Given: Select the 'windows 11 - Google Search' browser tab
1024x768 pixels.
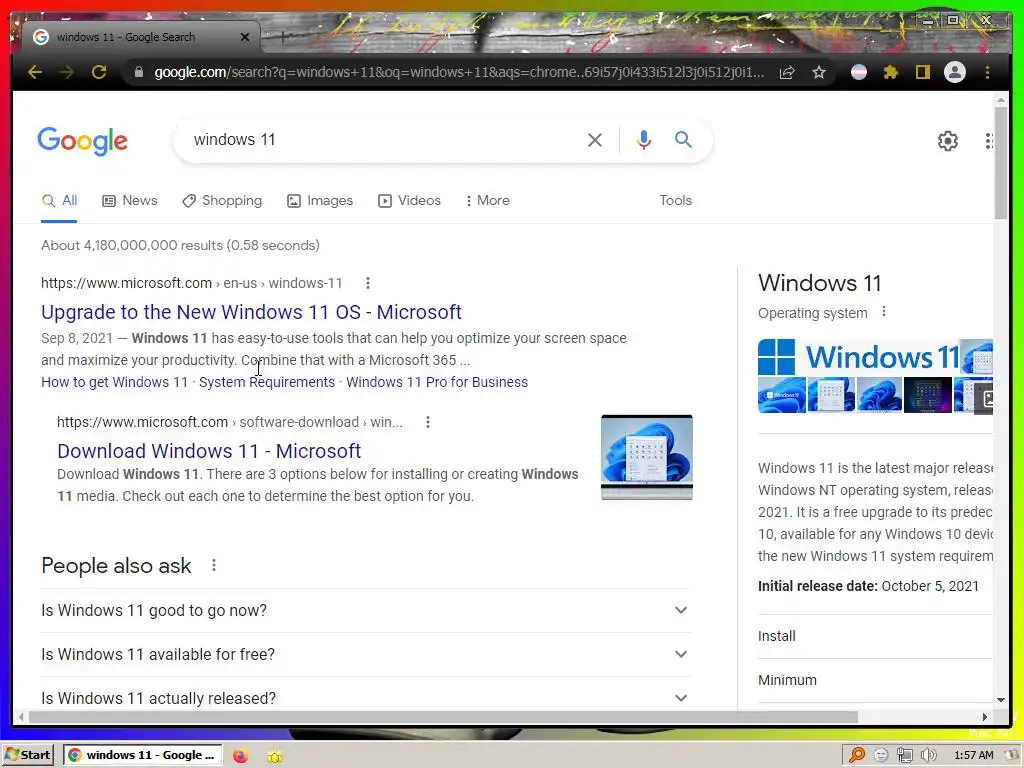Looking at the screenshot, I should click(x=140, y=37).
